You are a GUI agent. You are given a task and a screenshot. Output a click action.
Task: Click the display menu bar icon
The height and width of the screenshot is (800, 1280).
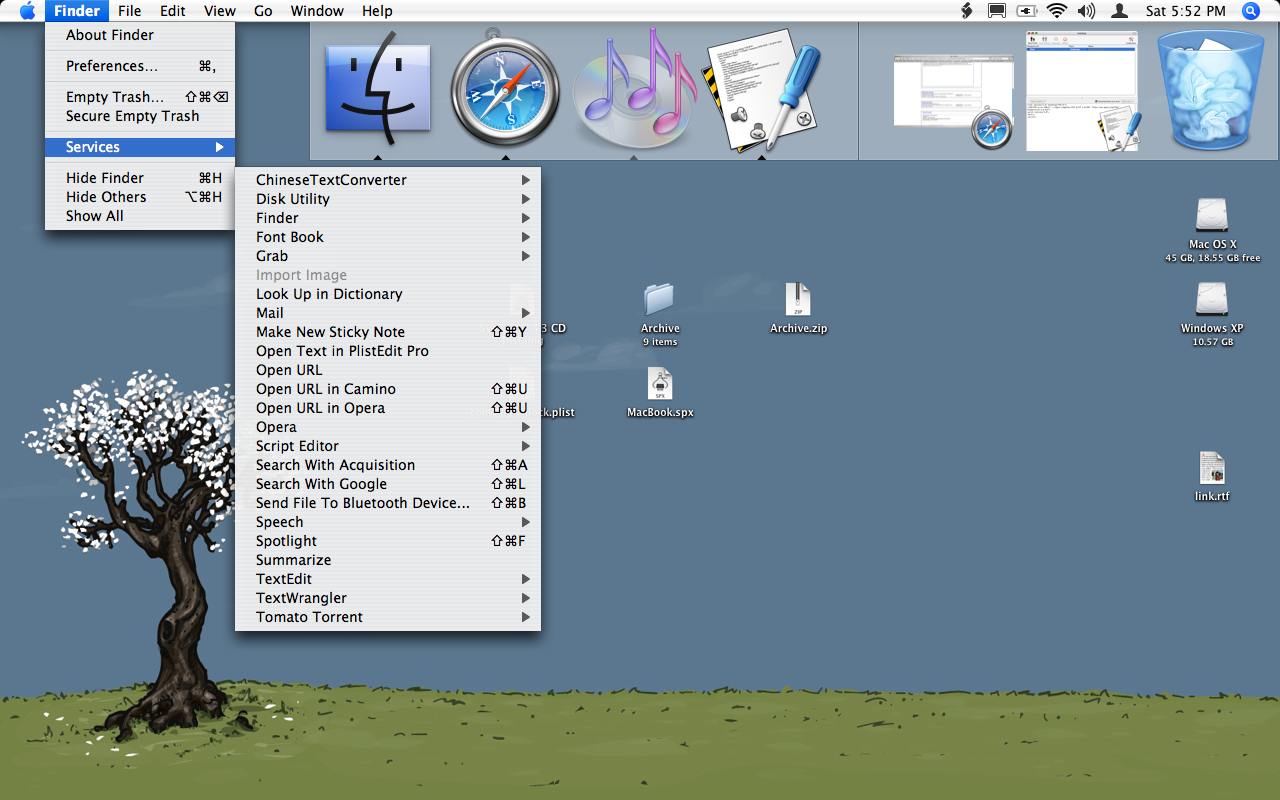[x=996, y=11]
